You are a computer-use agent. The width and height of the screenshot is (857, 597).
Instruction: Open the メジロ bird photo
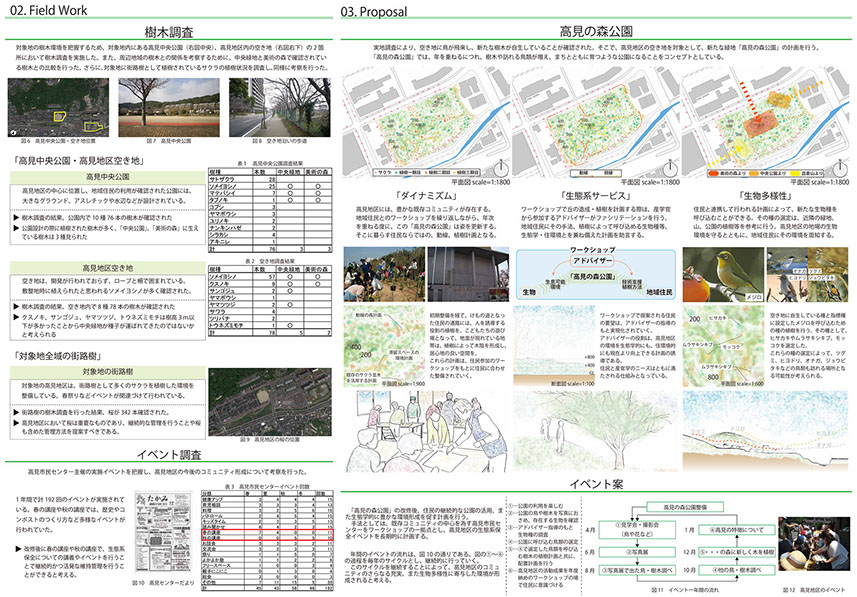[x=723, y=274]
